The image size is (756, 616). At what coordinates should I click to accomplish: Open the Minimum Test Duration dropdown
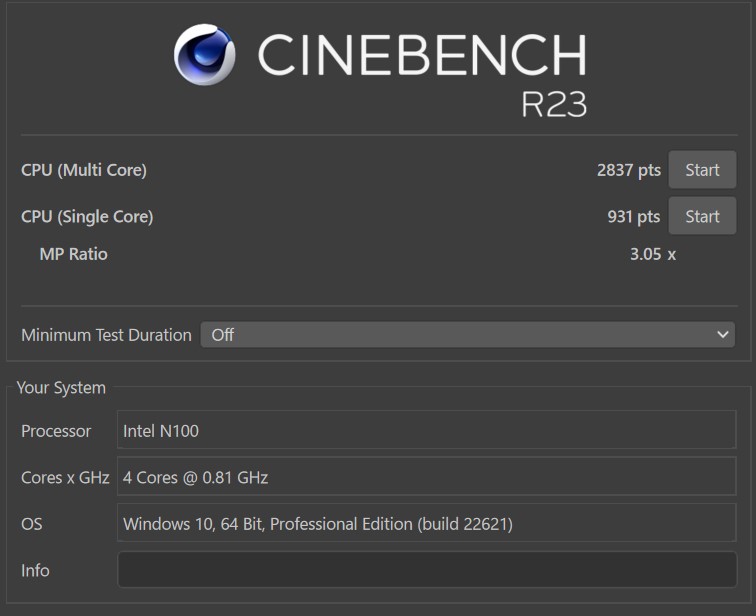(x=468, y=335)
